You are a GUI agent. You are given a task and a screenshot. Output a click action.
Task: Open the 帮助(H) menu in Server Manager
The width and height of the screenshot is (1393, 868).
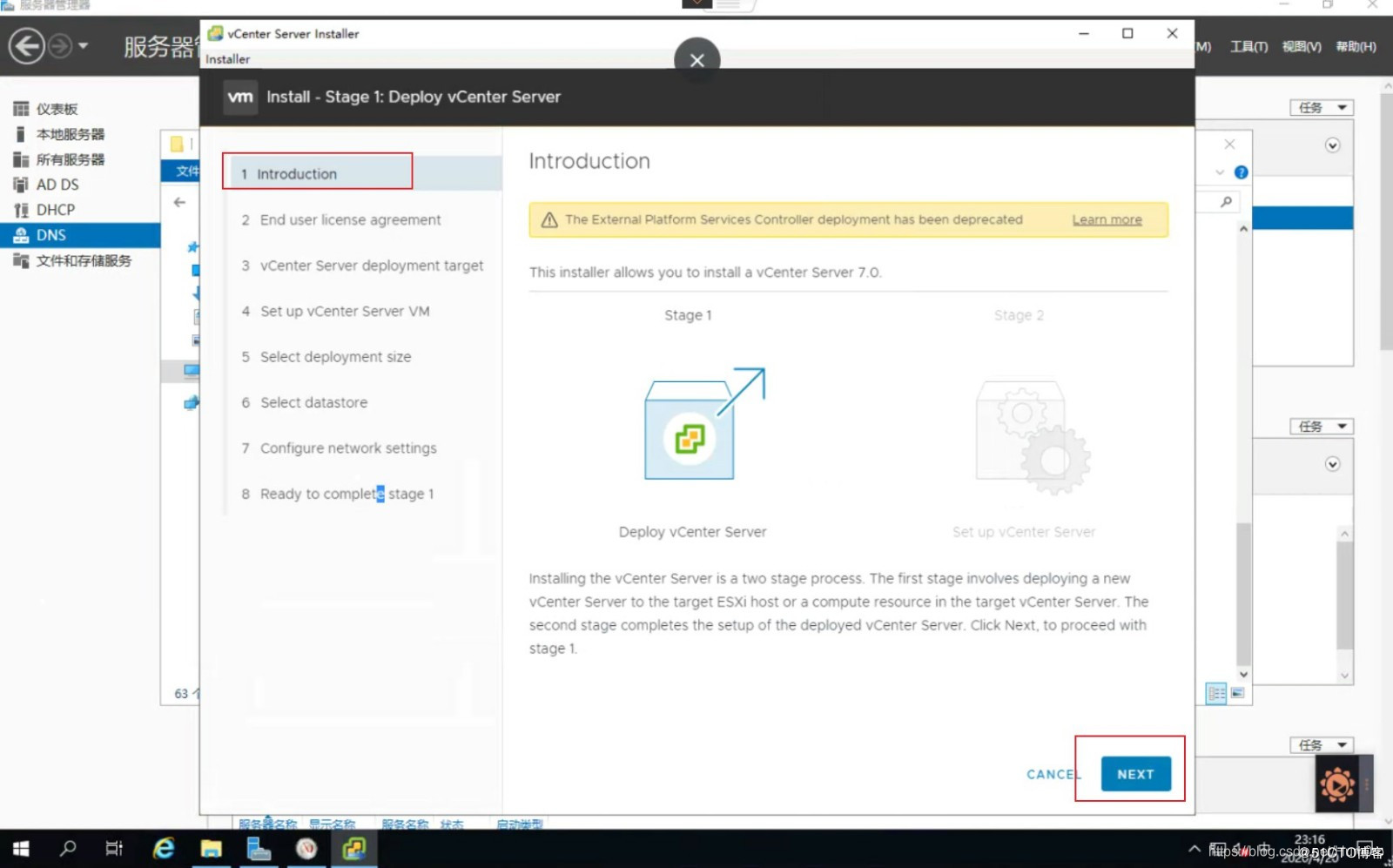[1356, 46]
